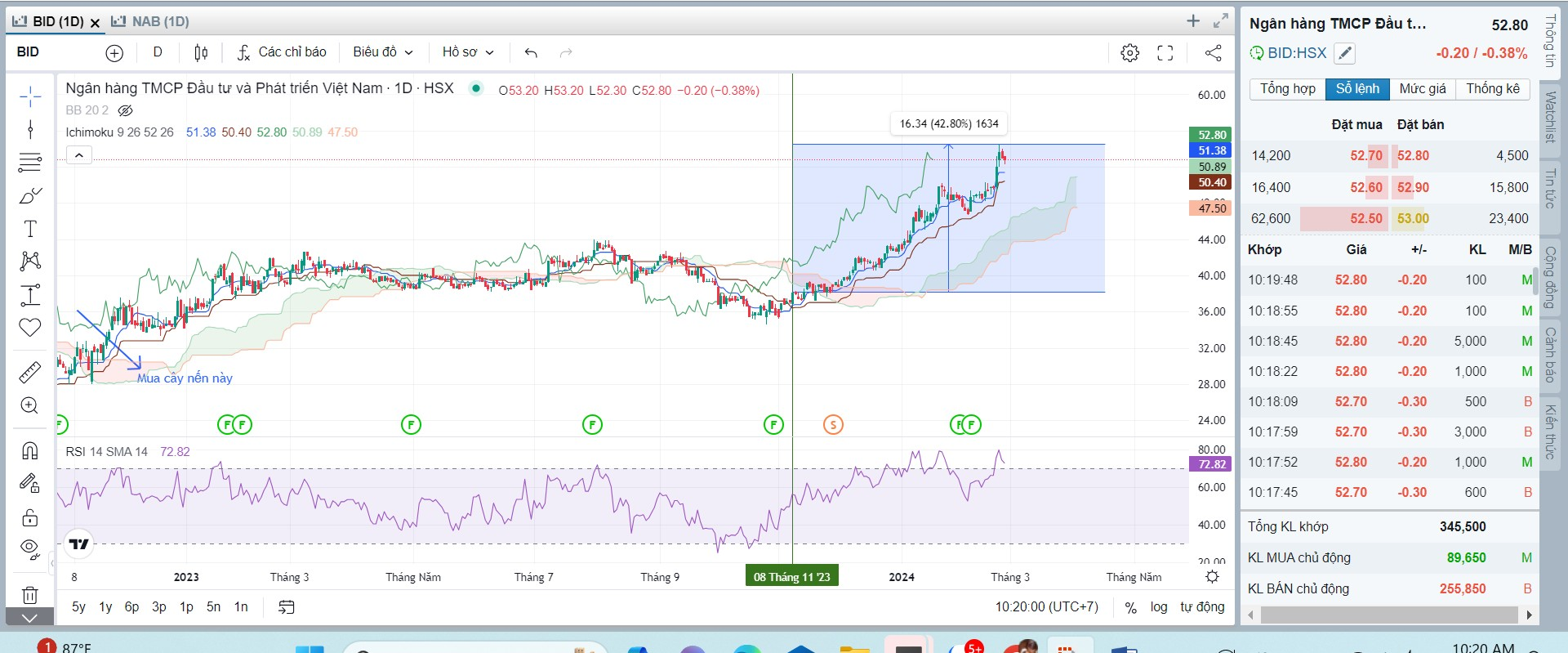Open time axis settings gear
The image size is (1568, 653).
pyautogui.click(x=1212, y=577)
